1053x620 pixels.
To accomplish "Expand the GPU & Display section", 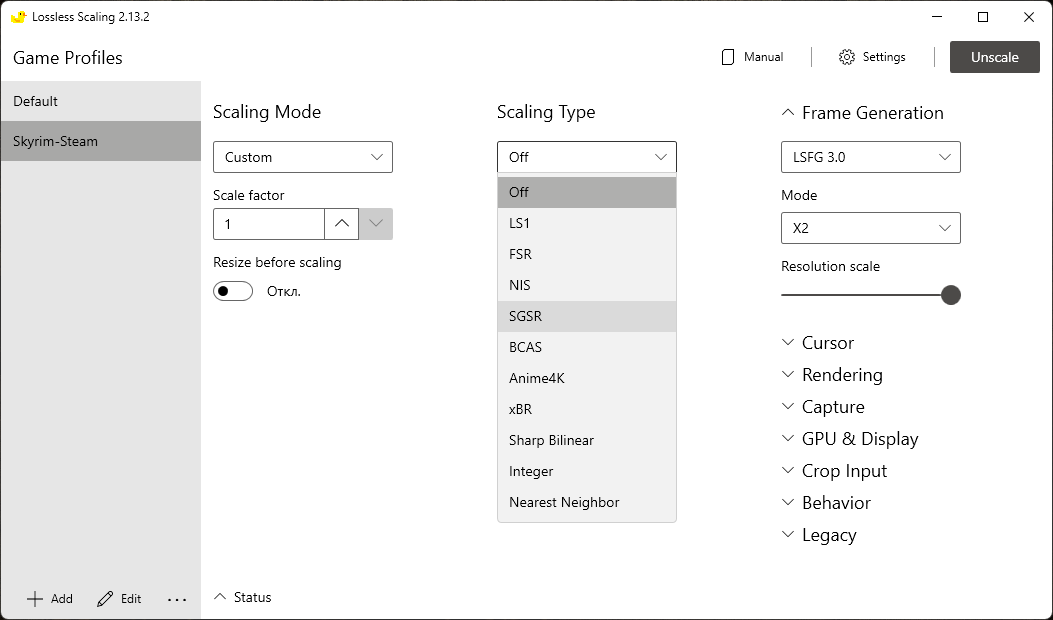I will coord(859,439).
